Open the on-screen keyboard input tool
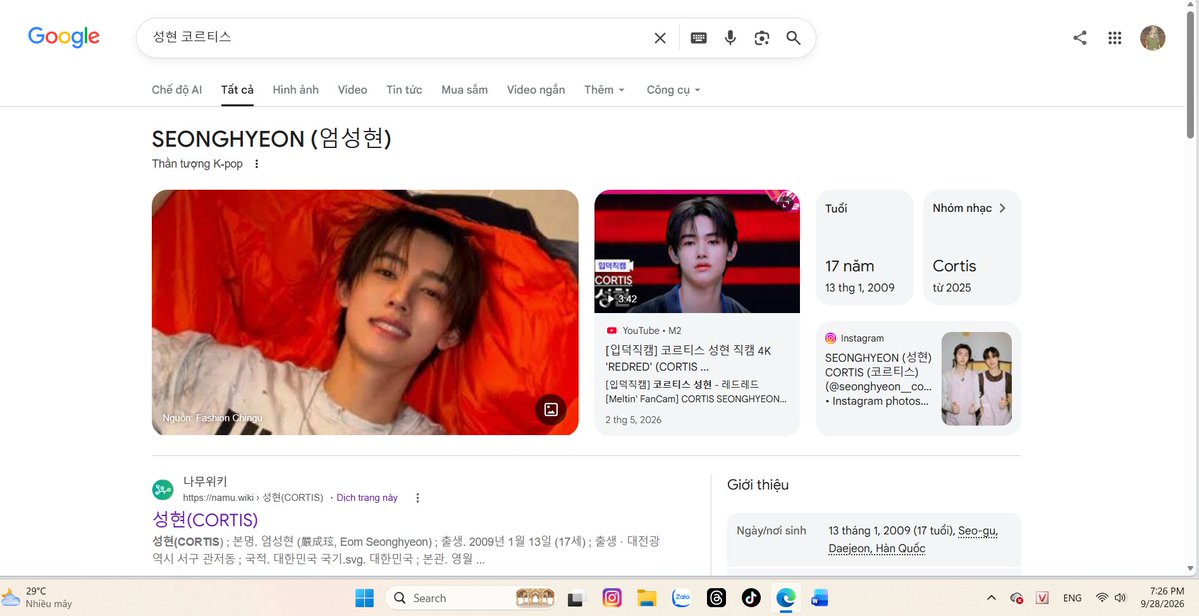This screenshot has width=1199, height=616. click(x=699, y=38)
